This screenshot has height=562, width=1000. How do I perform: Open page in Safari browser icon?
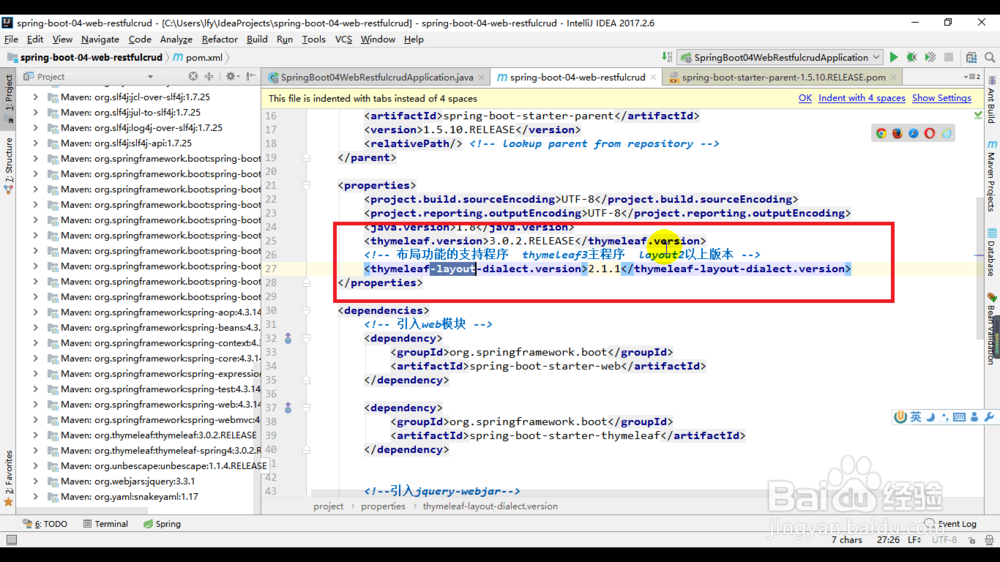pos(913,133)
